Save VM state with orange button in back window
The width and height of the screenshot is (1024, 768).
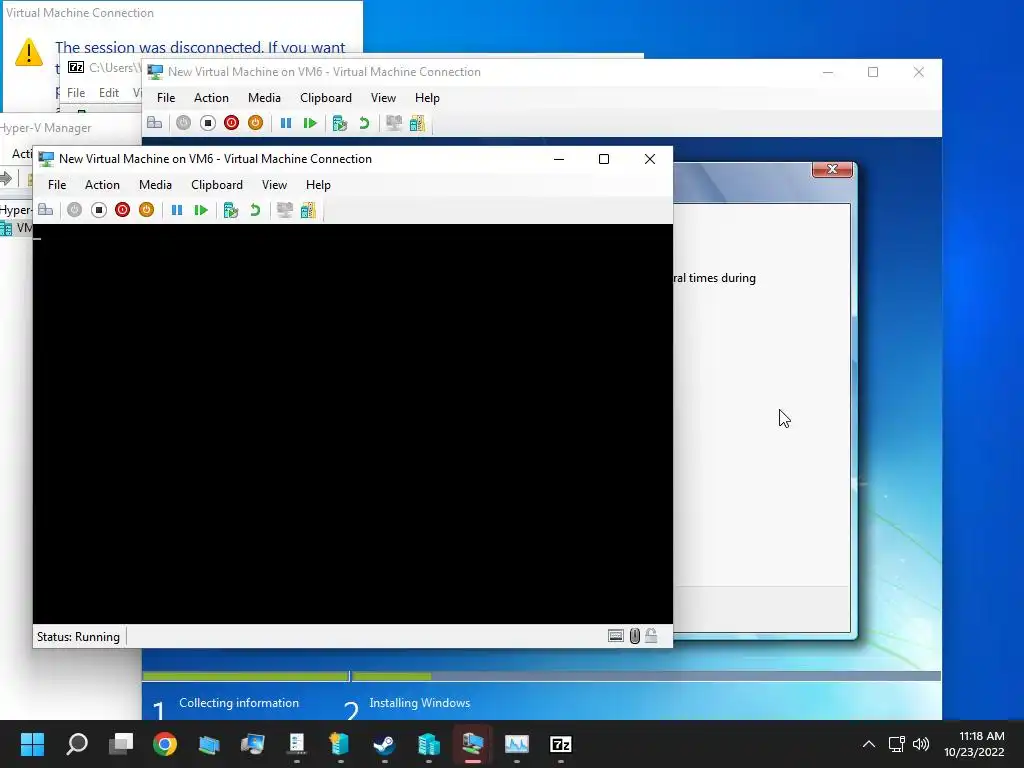point(255,123)
